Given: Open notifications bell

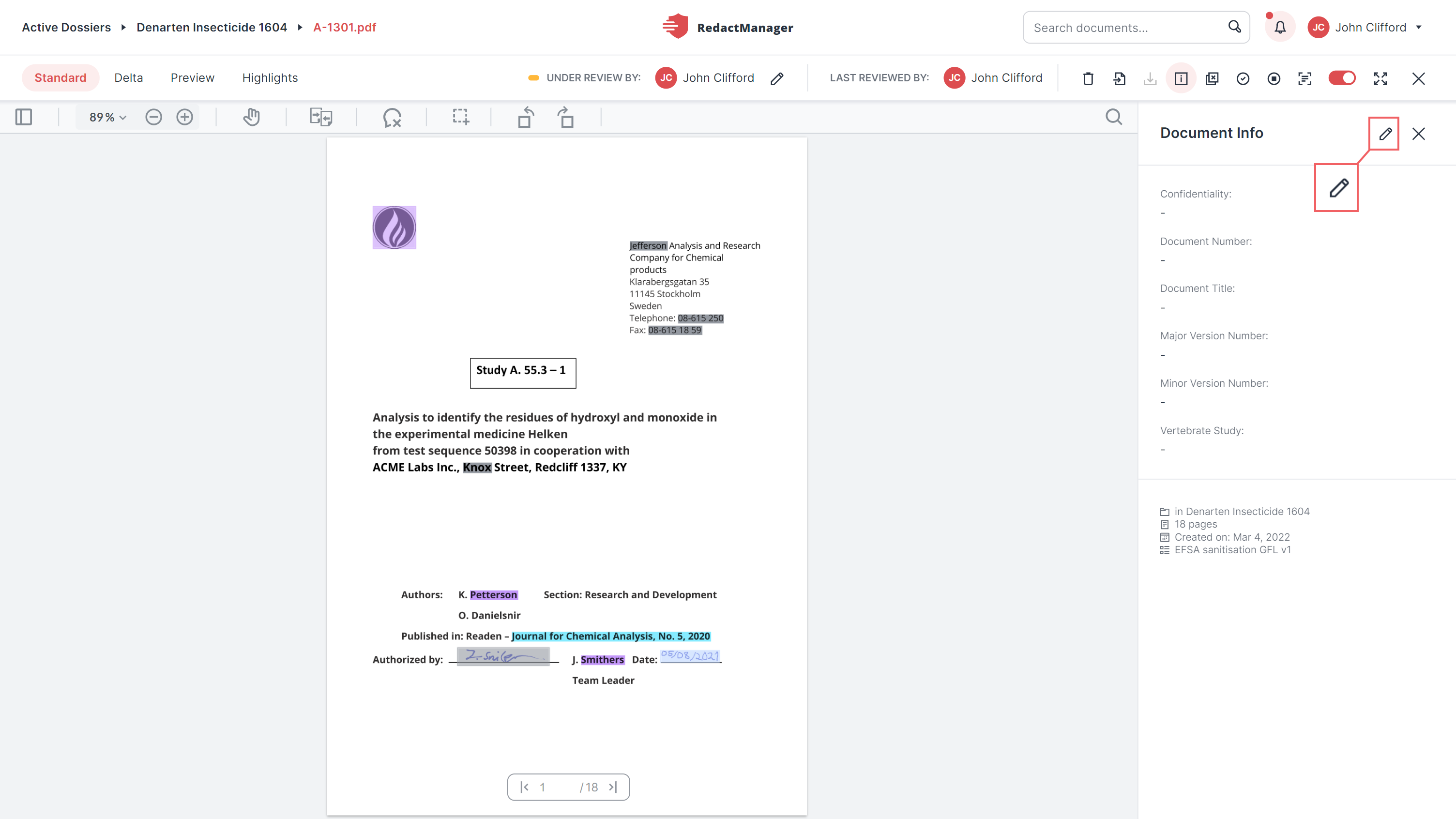Looking at the screenshot, I should coord(1280,27).
